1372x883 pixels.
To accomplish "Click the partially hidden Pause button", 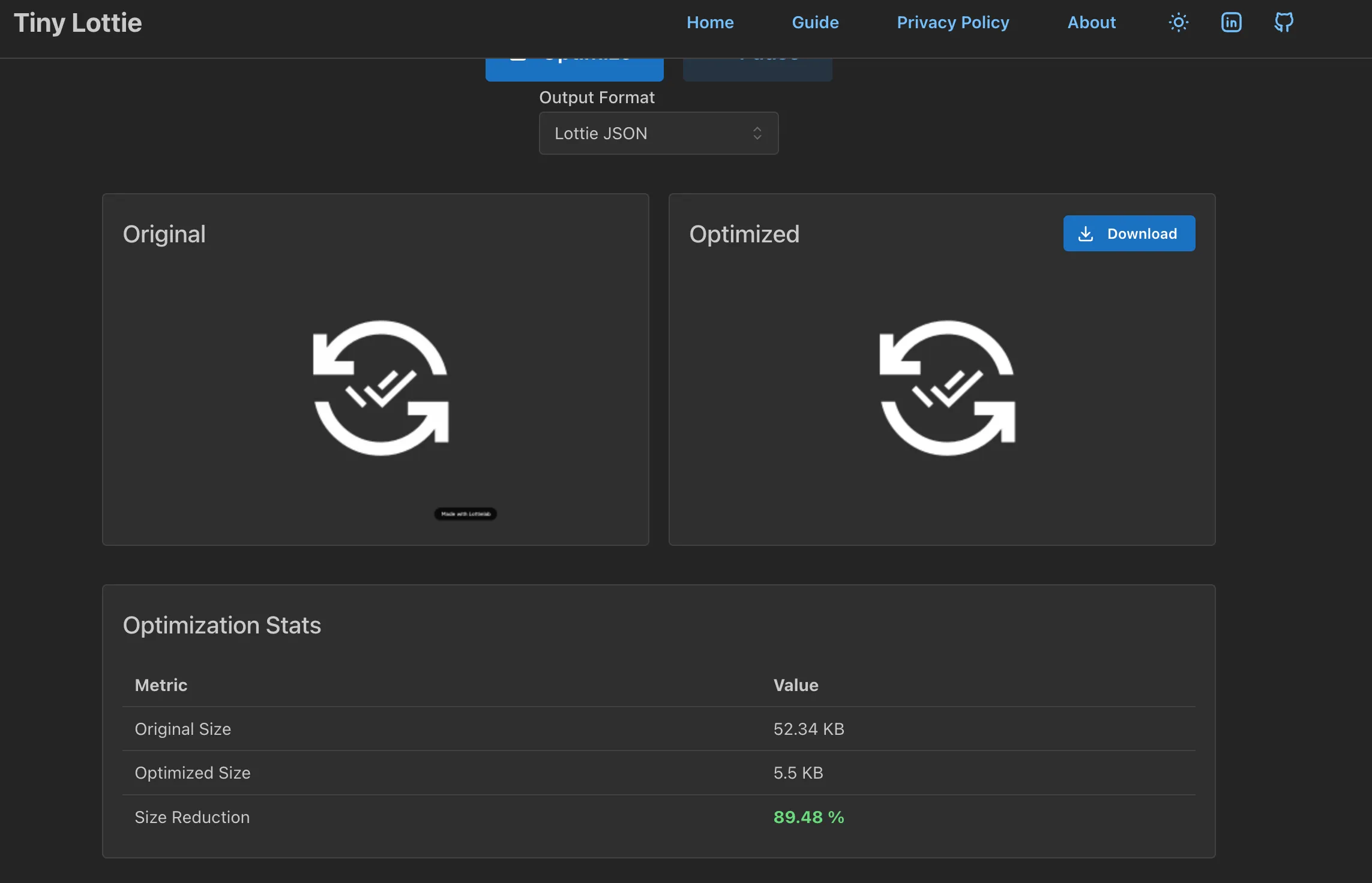I will [x=757, y=70].
